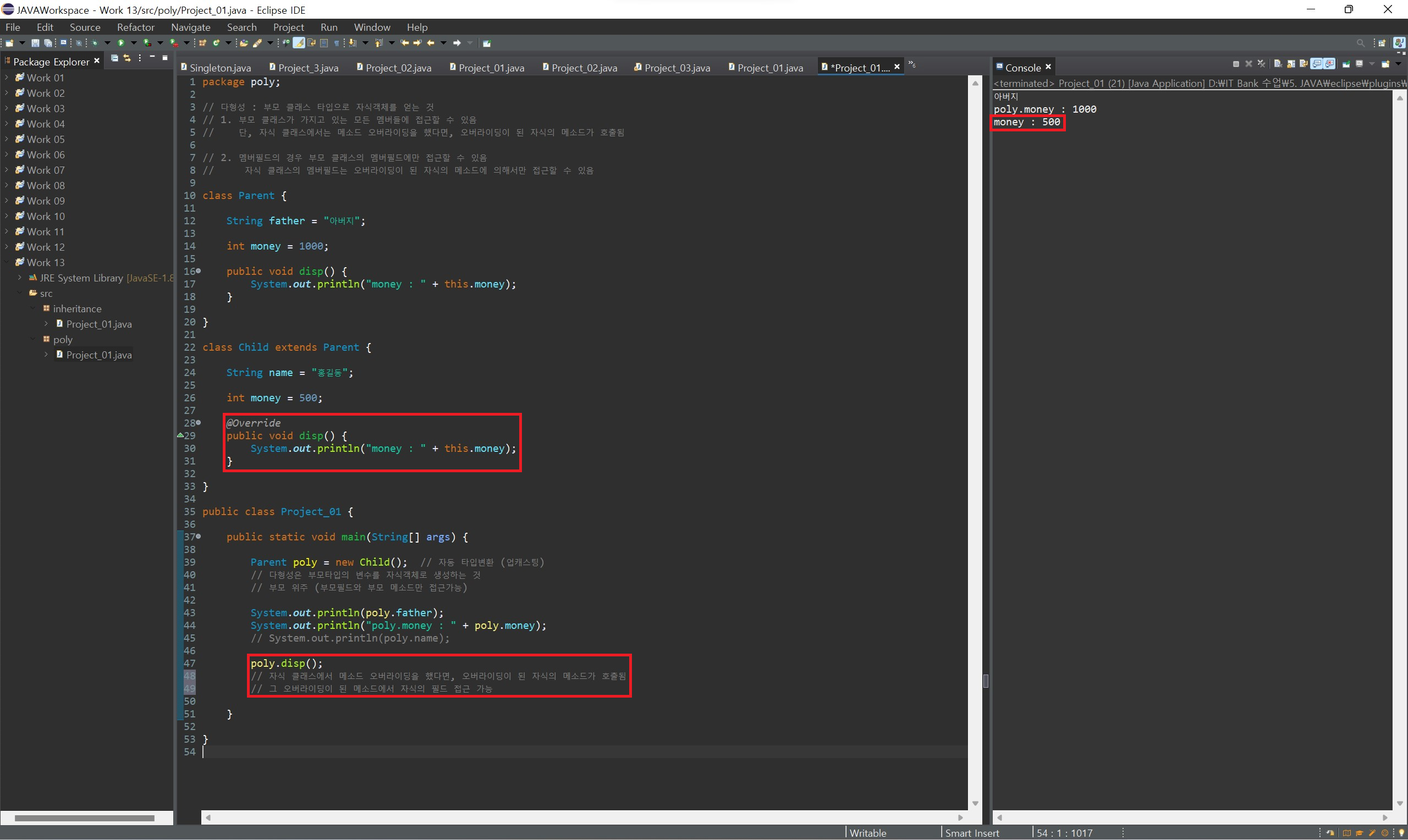Click the Save All icon
The image size is (1408, 840).
(x=48, y=43)
